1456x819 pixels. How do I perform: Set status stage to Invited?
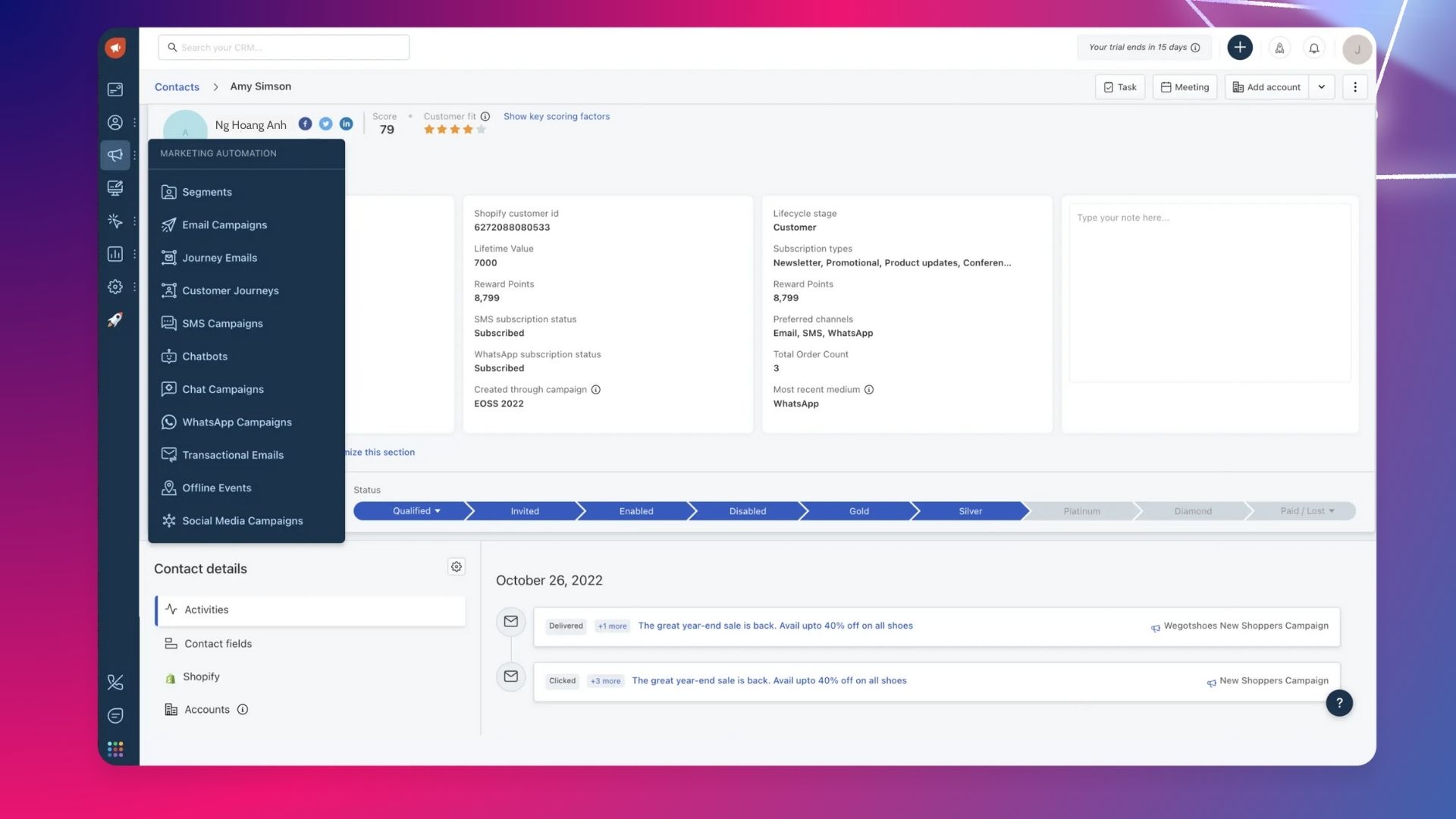click(525, 511)
